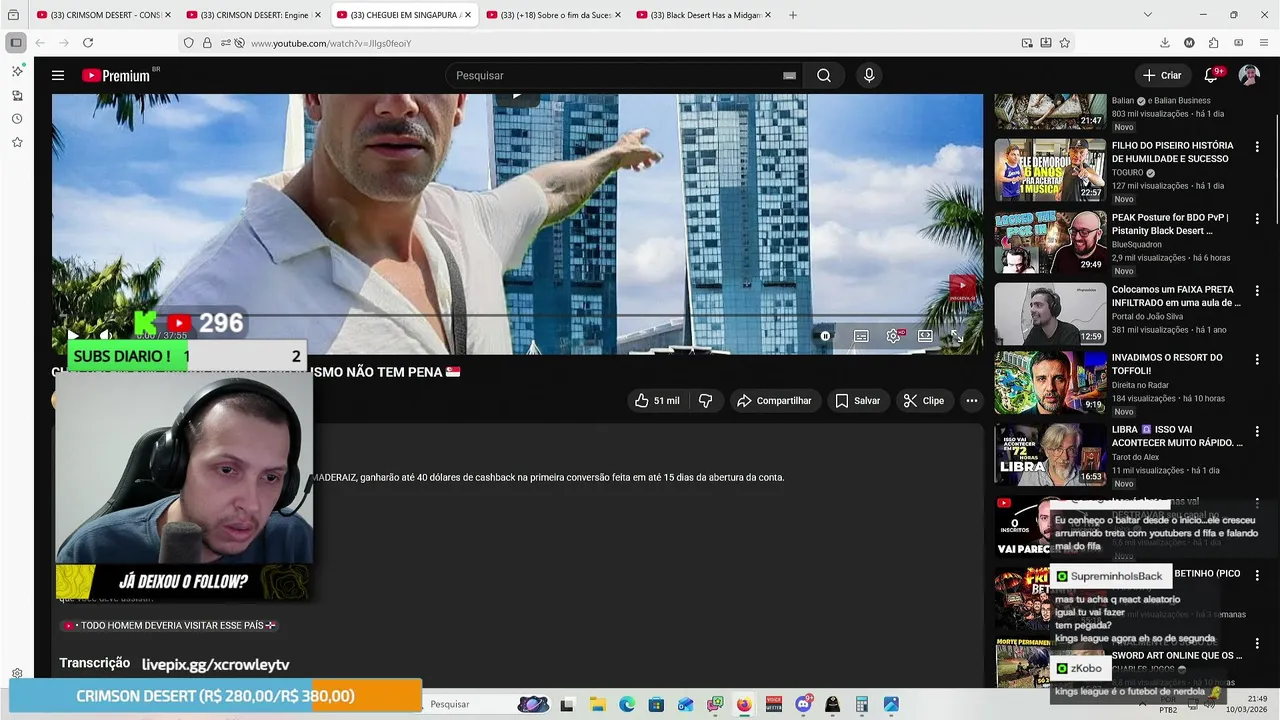Like the video with 51 mil

[658, 400]
